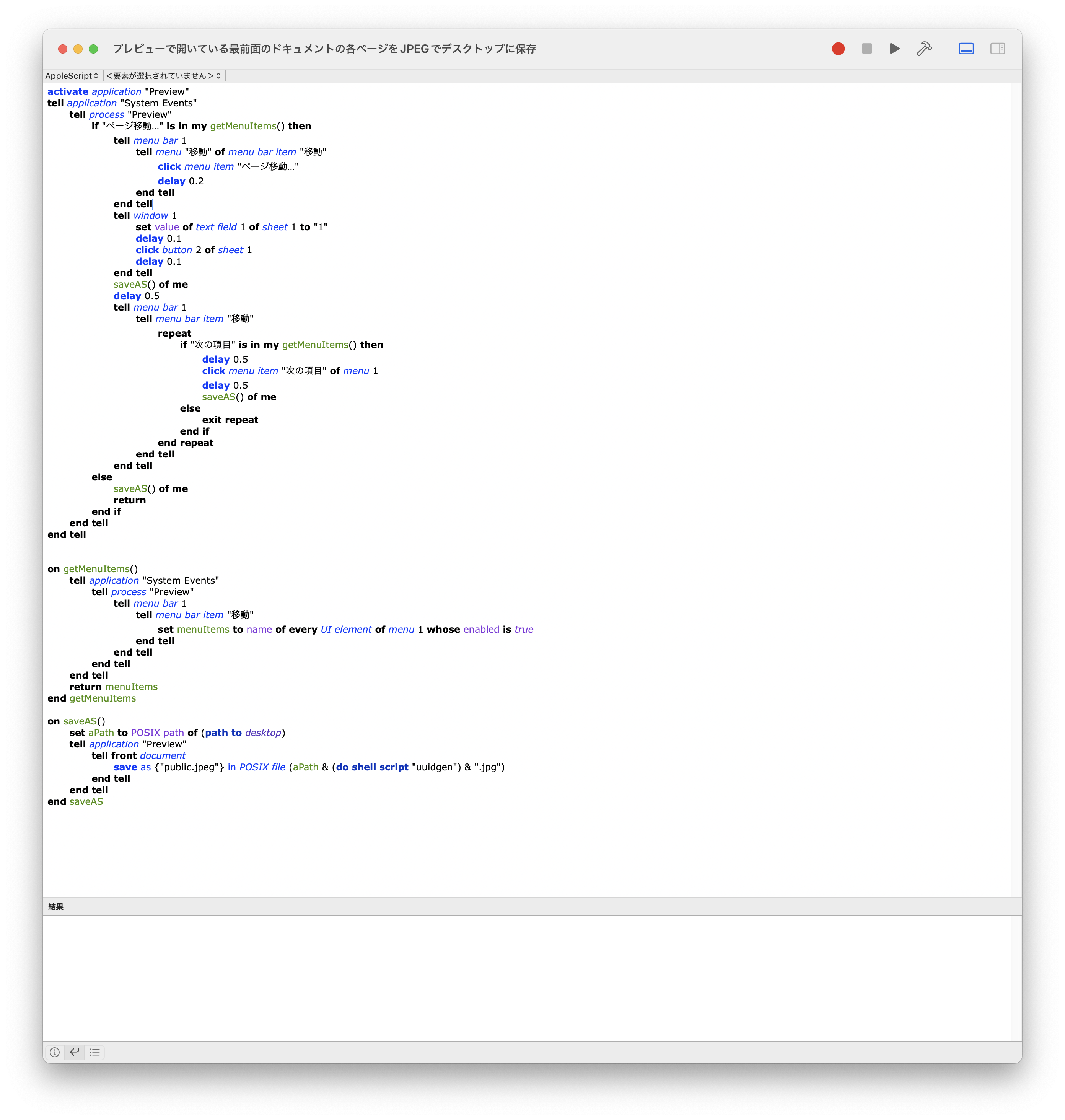The height and width of the screenshot is (1120, 1065).
Task: Click the window title text
Action: click(x=324, y=49)
